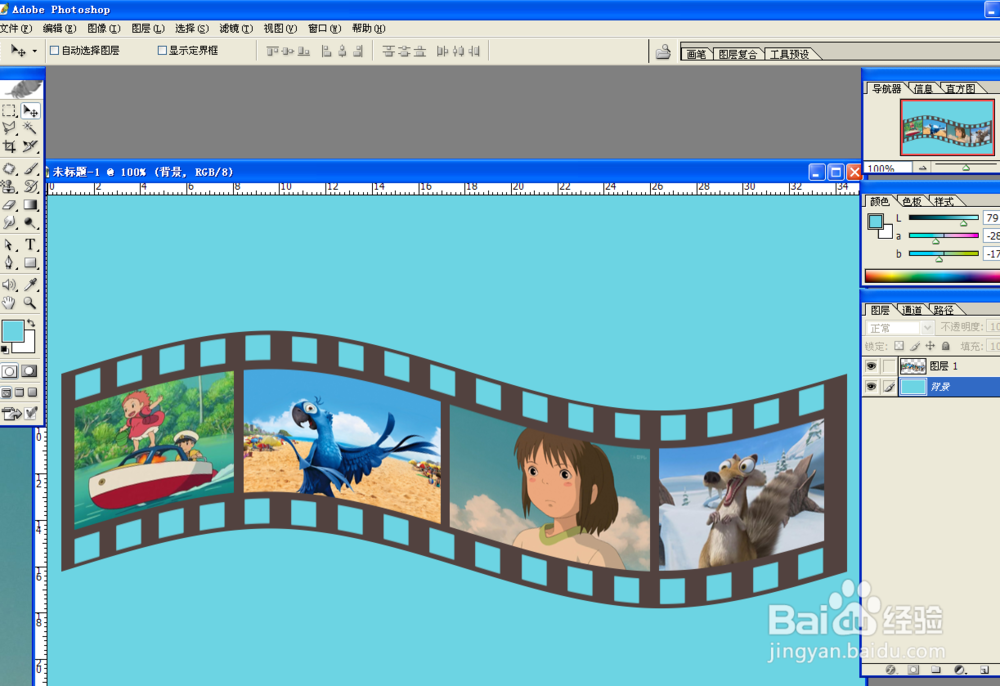Switch to 通道 tab
The image size is (1000, 686).
[x=912, y=310]
